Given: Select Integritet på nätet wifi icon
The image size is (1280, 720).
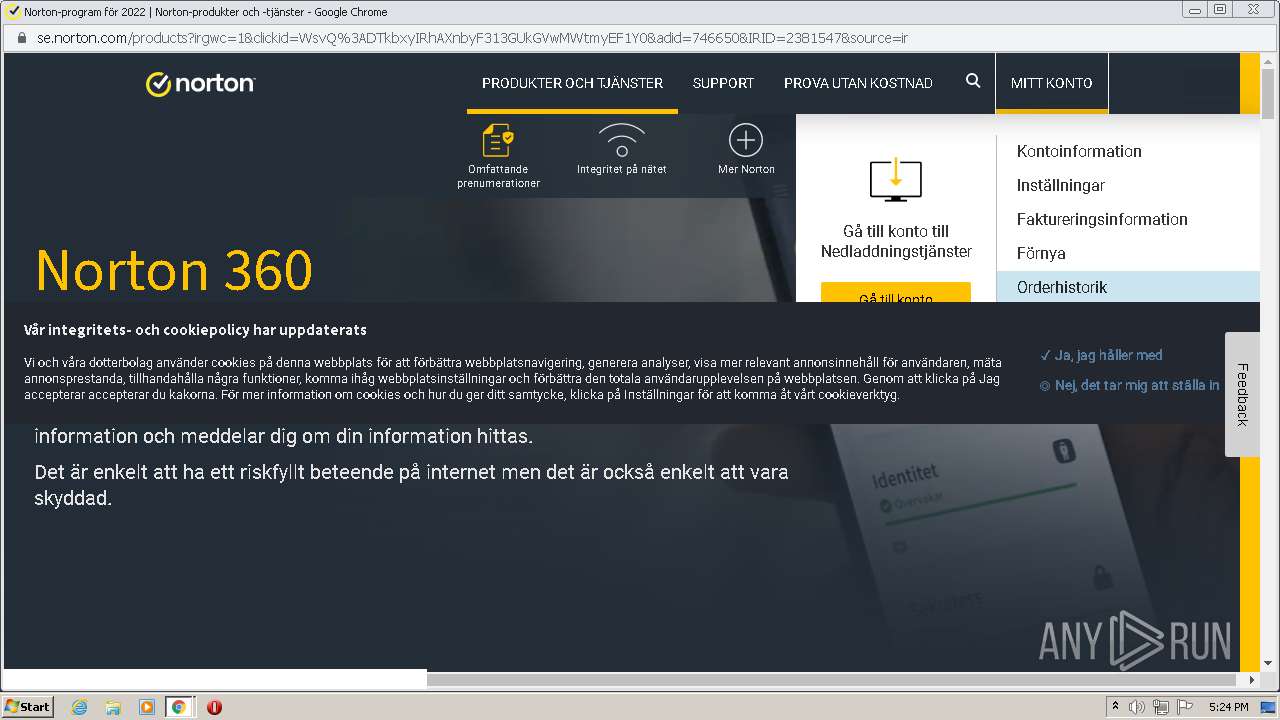Looking at the screenshot, I should tap(621, 140).
